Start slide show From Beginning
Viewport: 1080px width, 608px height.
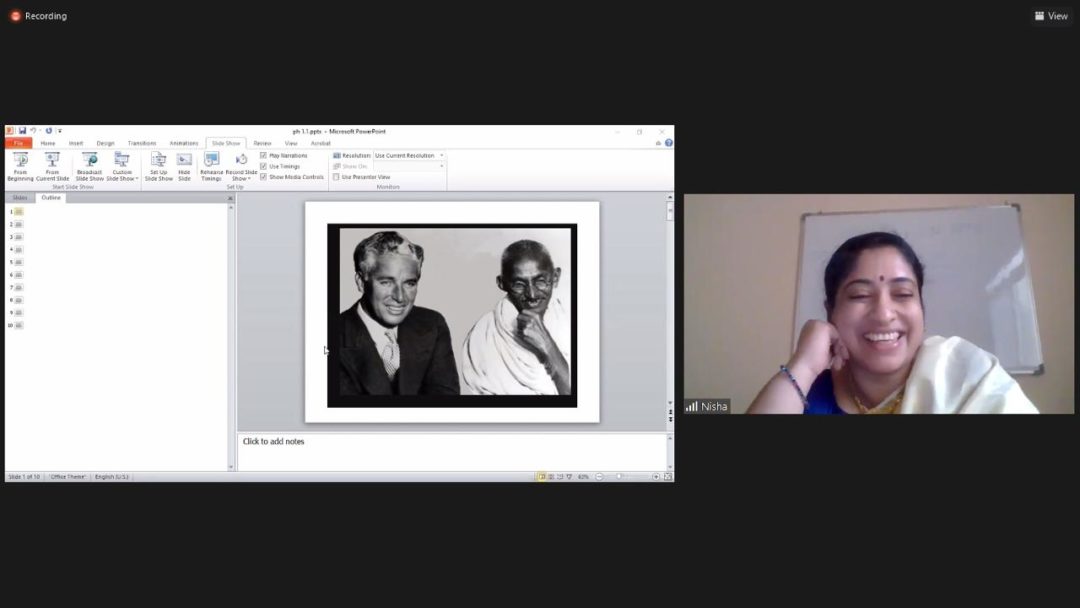coord(21,167)
